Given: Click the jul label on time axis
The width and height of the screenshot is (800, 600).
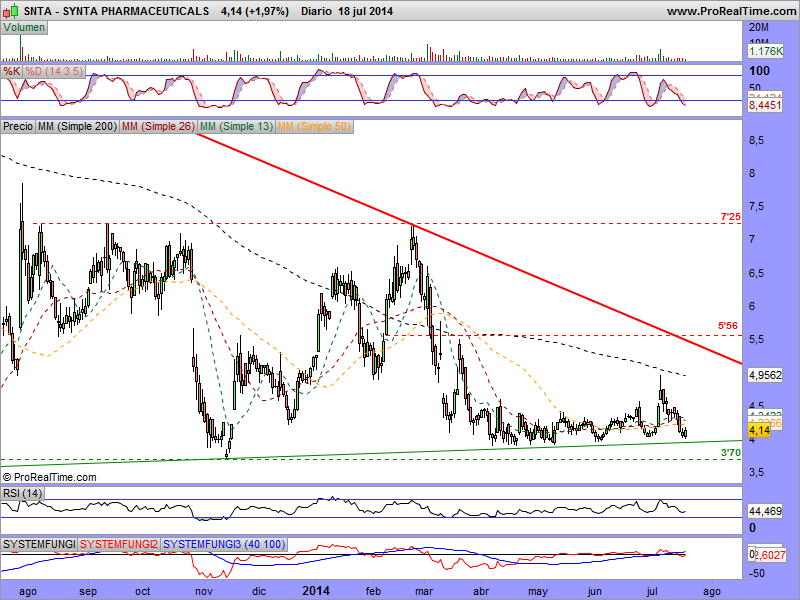Looking at the screenshot, I should pyautogui.click(x=652, y=591).
